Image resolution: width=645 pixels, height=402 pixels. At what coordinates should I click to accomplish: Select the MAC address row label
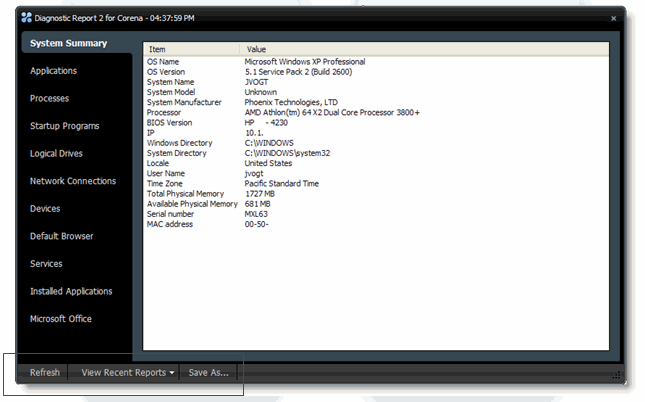pyautogui.click(x=170, y=224)
